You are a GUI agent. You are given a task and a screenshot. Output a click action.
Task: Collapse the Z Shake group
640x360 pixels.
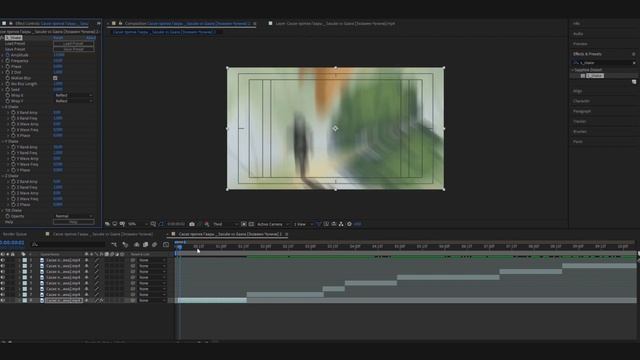point(3,176)
